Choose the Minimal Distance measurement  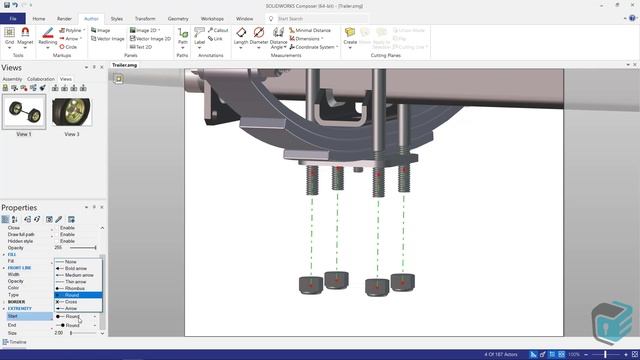310,30
